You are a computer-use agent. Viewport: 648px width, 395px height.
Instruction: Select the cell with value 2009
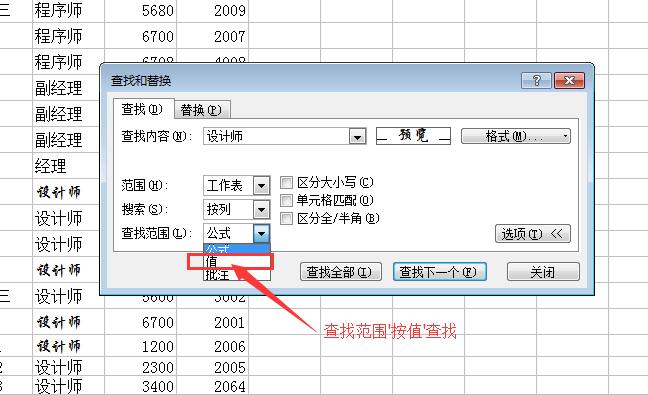point(212,11)
